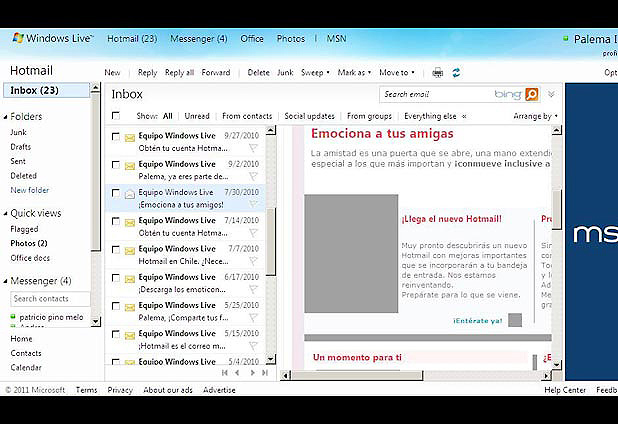Flag the 5/25/2010 Comparte tus f email
This screenshot has height=424, width=618.
pos(253,317)
